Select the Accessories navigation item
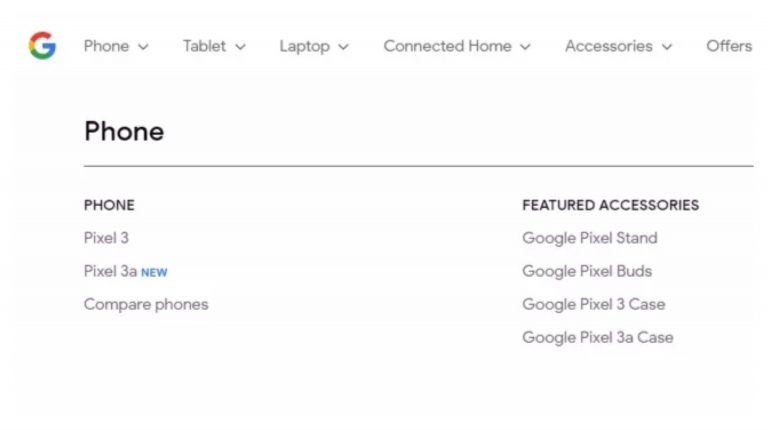The height and width of the screenshot is (430, 768). click(608, 46)
